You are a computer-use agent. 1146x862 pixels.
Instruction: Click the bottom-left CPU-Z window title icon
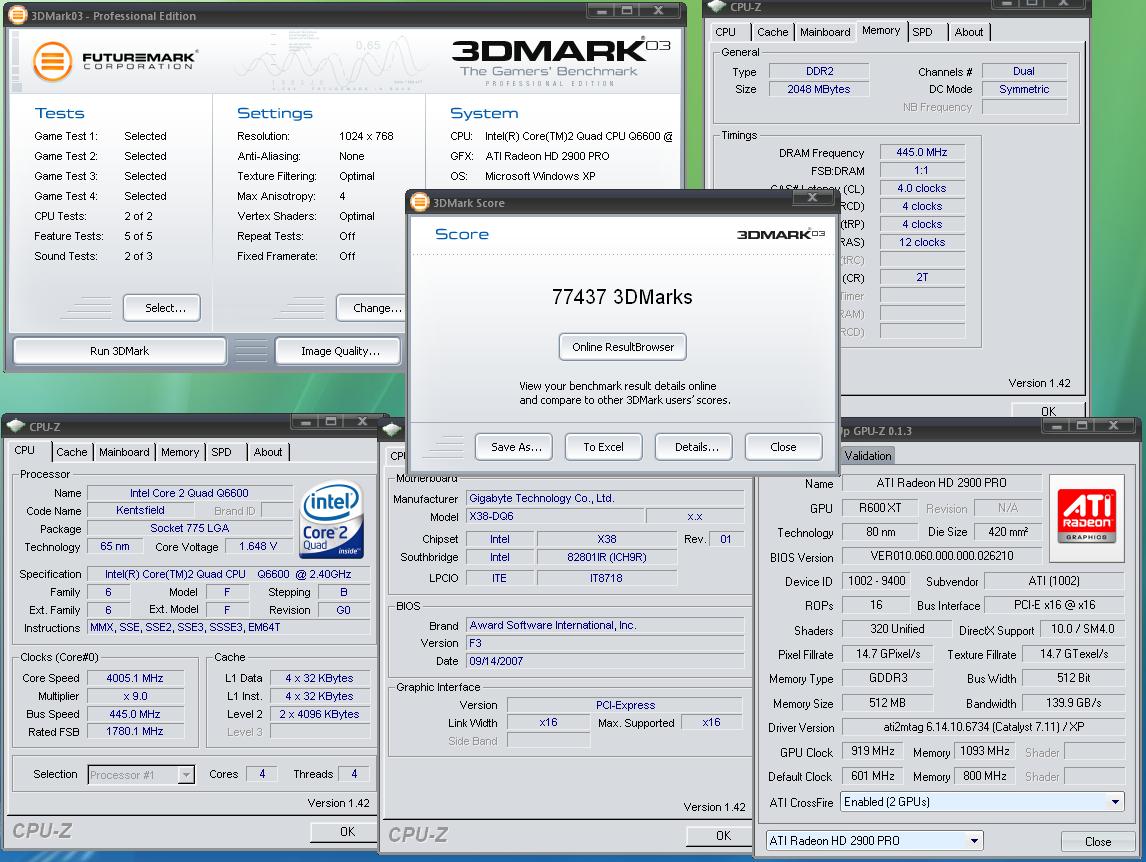pos(16,426)
